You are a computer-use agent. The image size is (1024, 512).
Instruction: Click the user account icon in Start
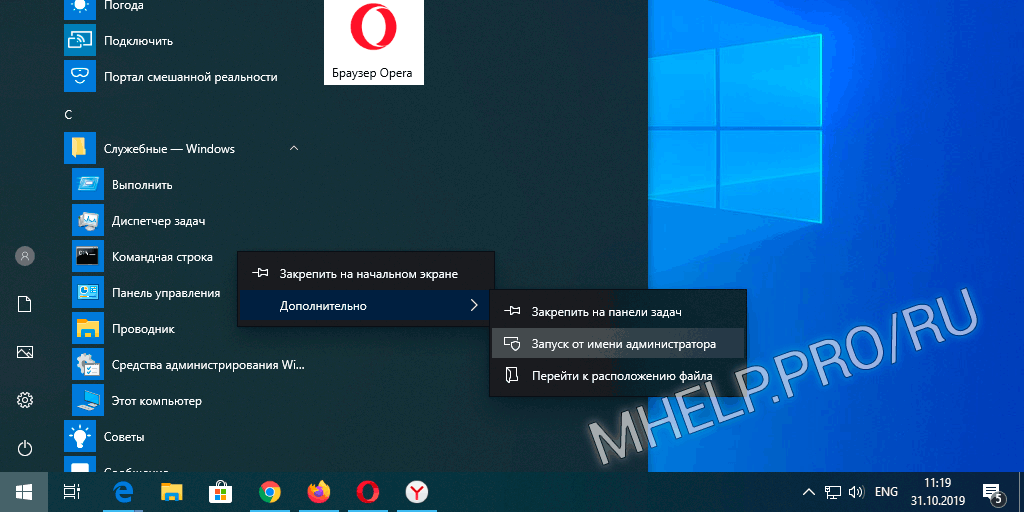(x=25, y=255)
